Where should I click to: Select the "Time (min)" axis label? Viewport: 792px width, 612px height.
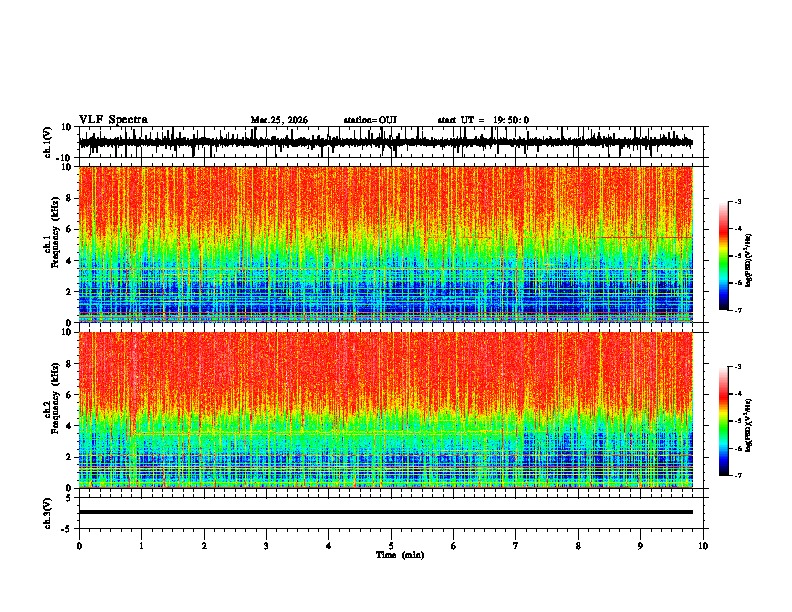400,555
